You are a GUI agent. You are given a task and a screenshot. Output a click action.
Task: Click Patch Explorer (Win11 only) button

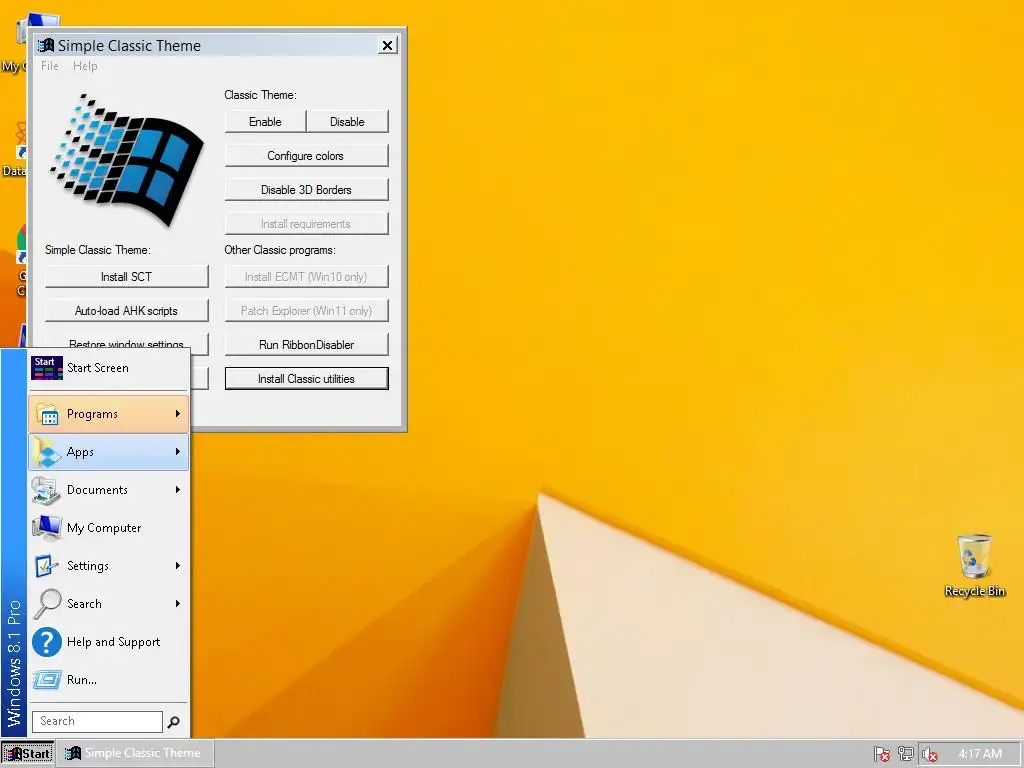[306, 311]
